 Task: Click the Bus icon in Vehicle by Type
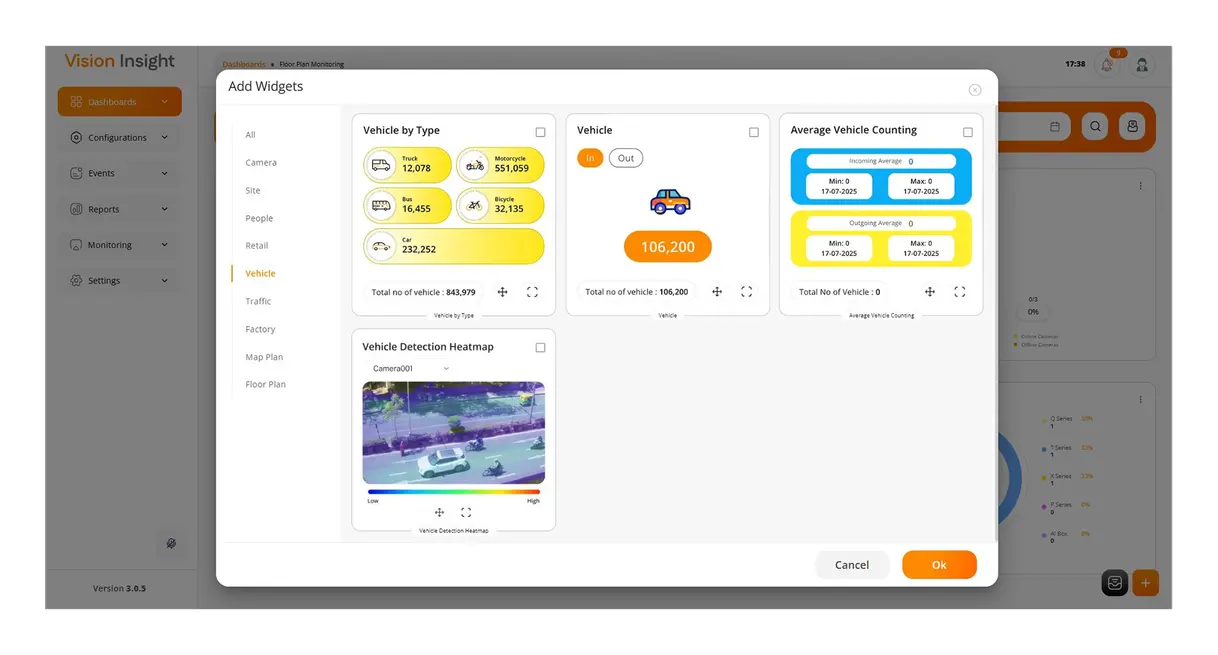point(381,206)
